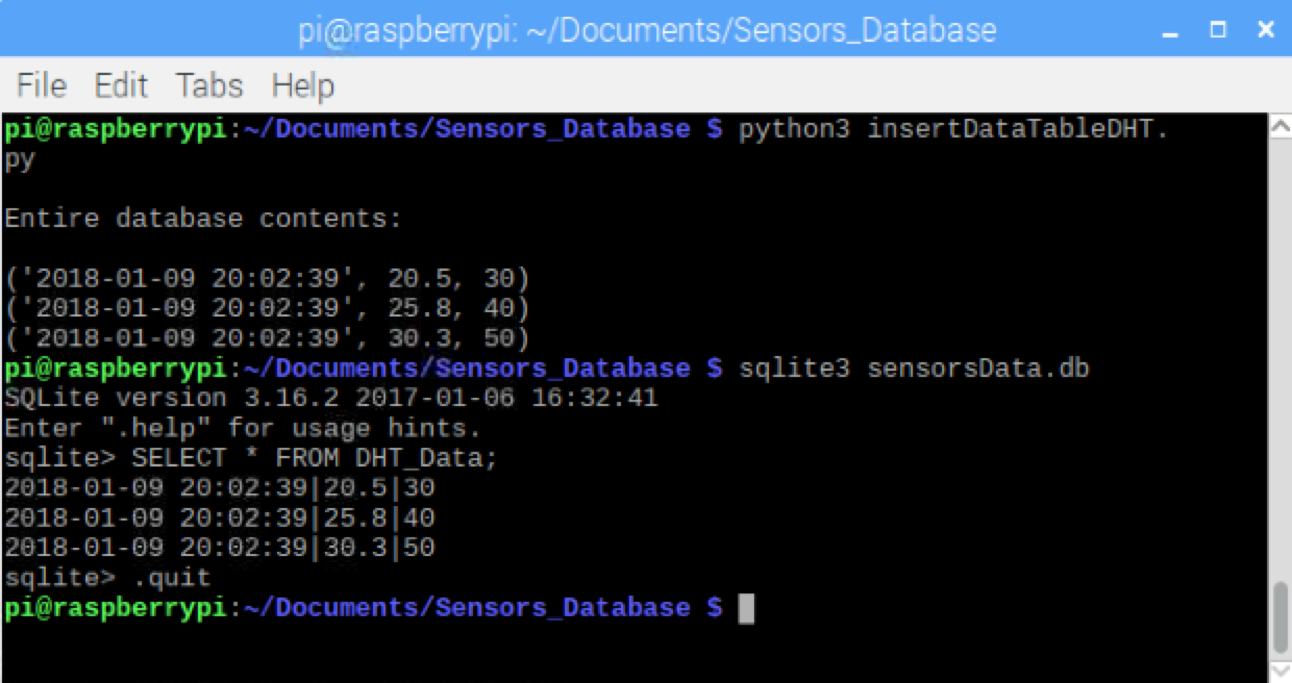Screen dimensions: 1292x683
Task: Open the Edit menu
Action: pos(120,86)
